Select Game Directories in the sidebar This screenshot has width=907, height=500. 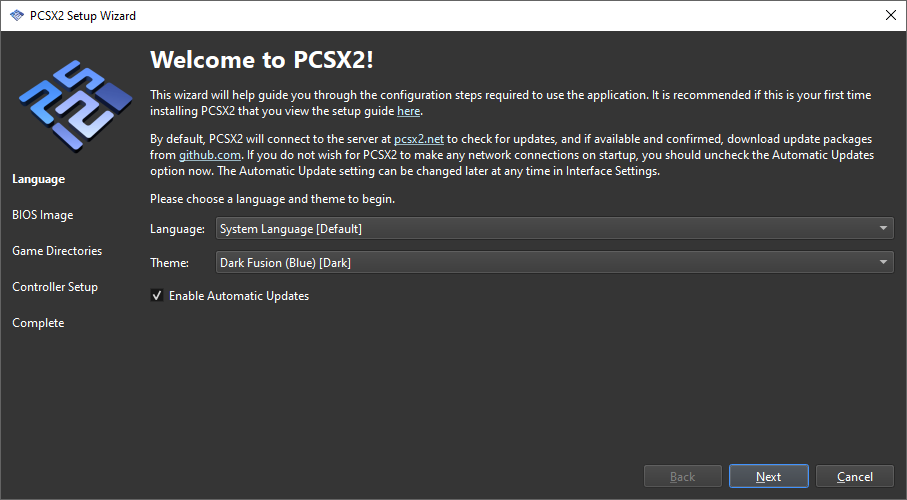click(x=57, y=251)
